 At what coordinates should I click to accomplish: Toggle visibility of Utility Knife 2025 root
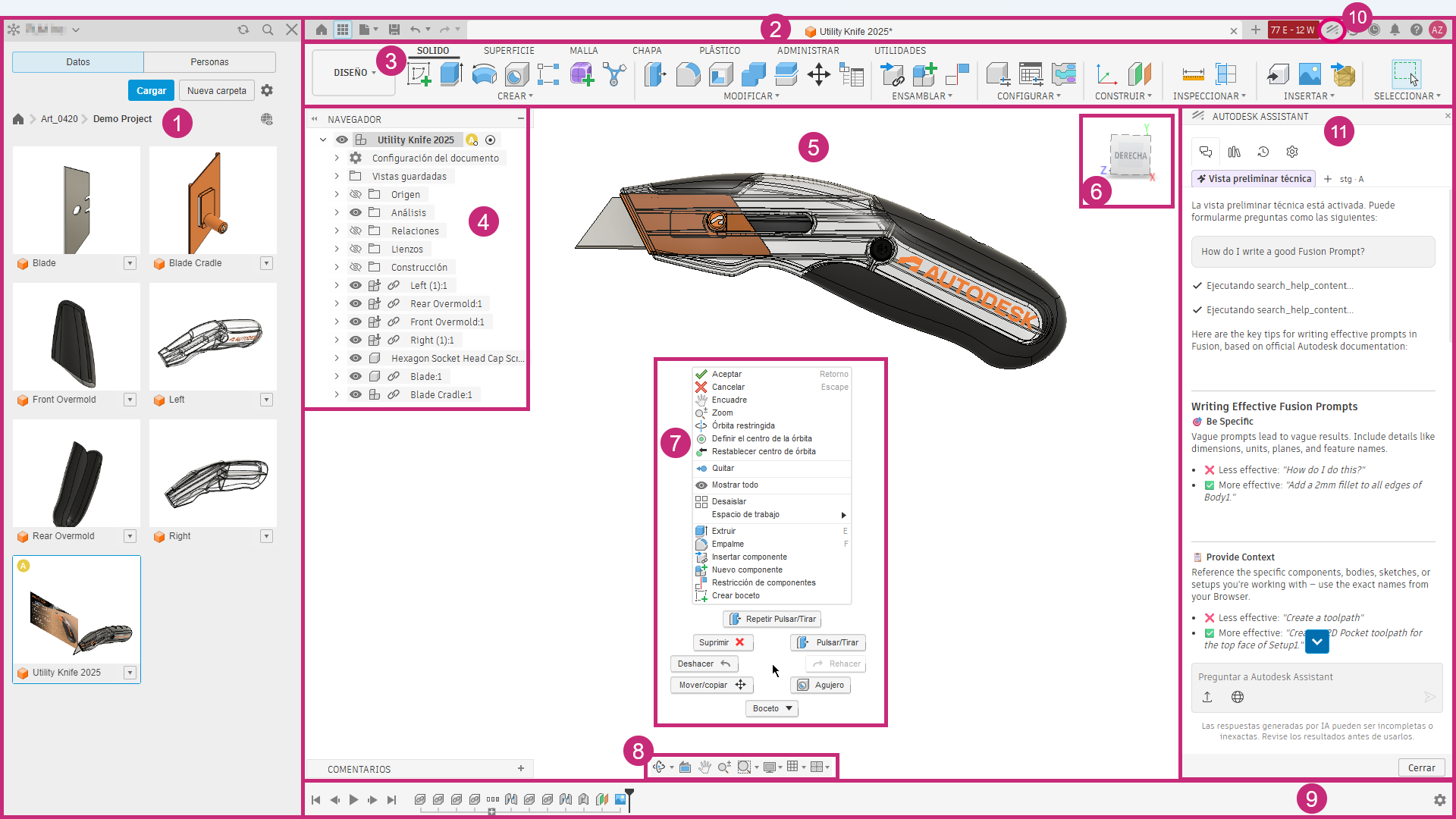(x=342, y=140)
